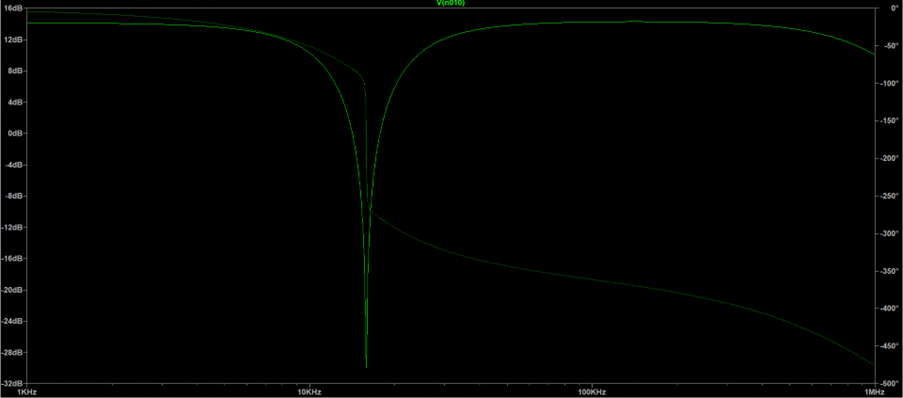Select the 10KHz frequency axis label
Image resolution: width=903 pixels, height=398 pixels.
(x=309, y=392)
